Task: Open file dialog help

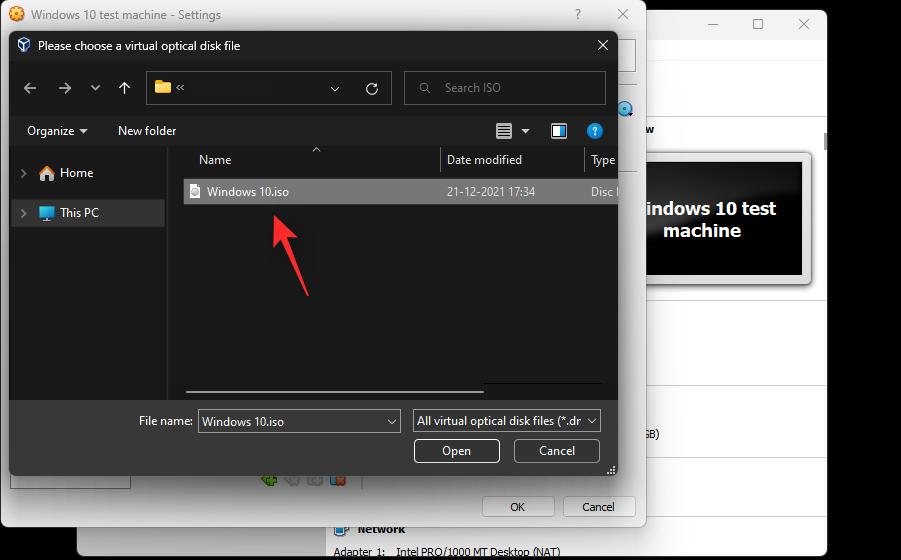Action: [595, 131]
